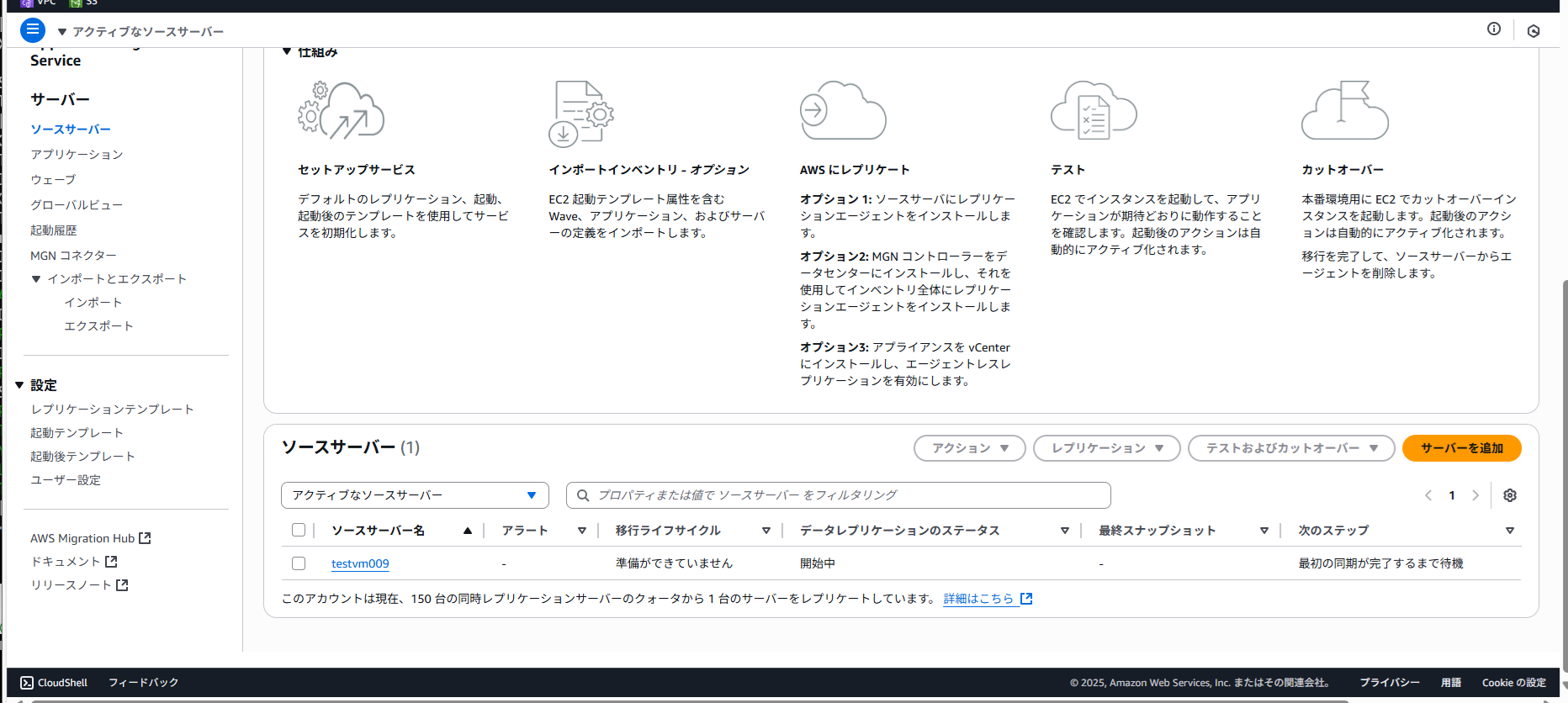Click the セットアップサービス gears cloud icon
This screenshot has width=1568, height=703.
(341, 111)
